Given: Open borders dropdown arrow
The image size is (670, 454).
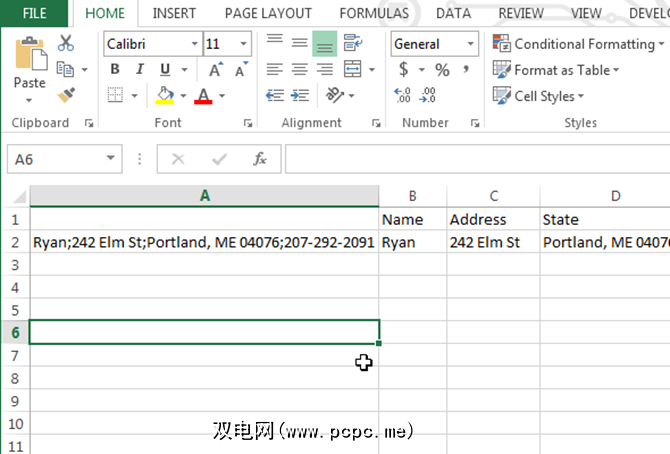Looking at the screenshot, I should coord(135,95).
